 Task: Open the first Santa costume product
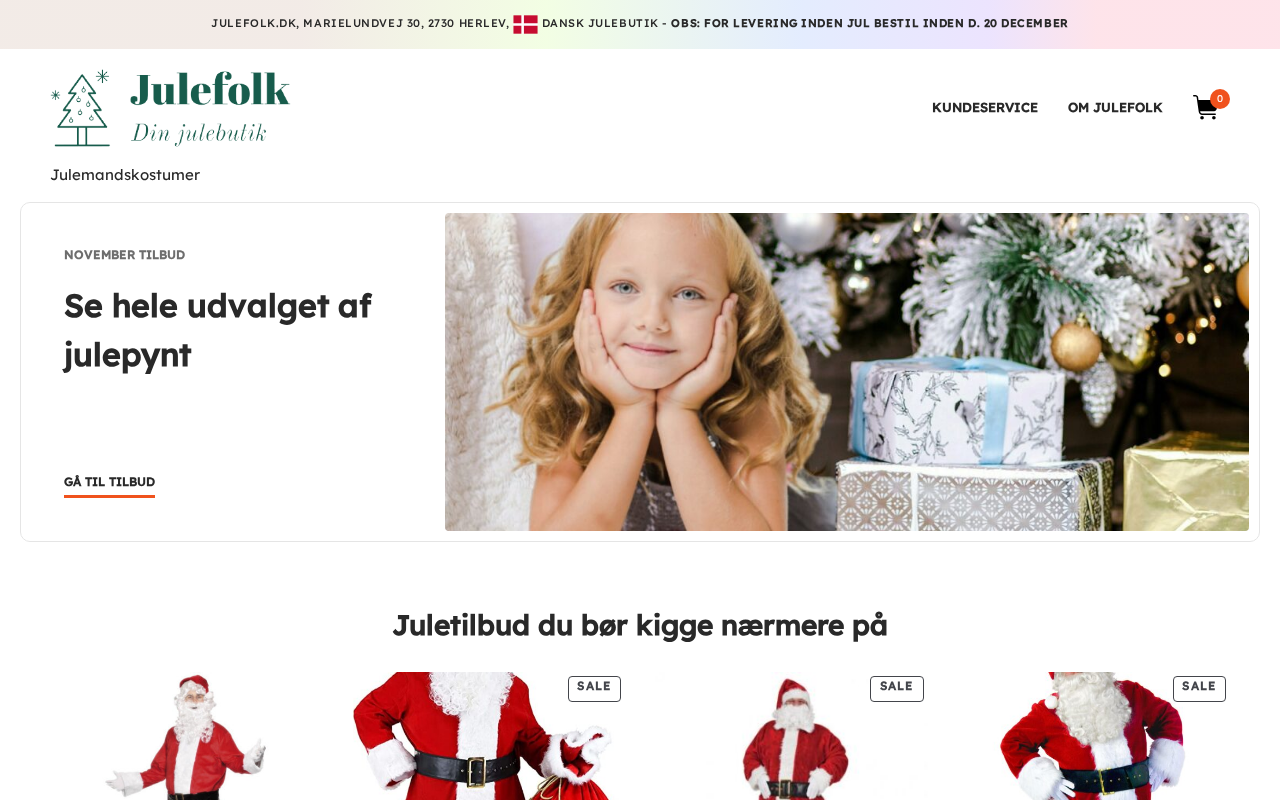[x=186, y=736]
